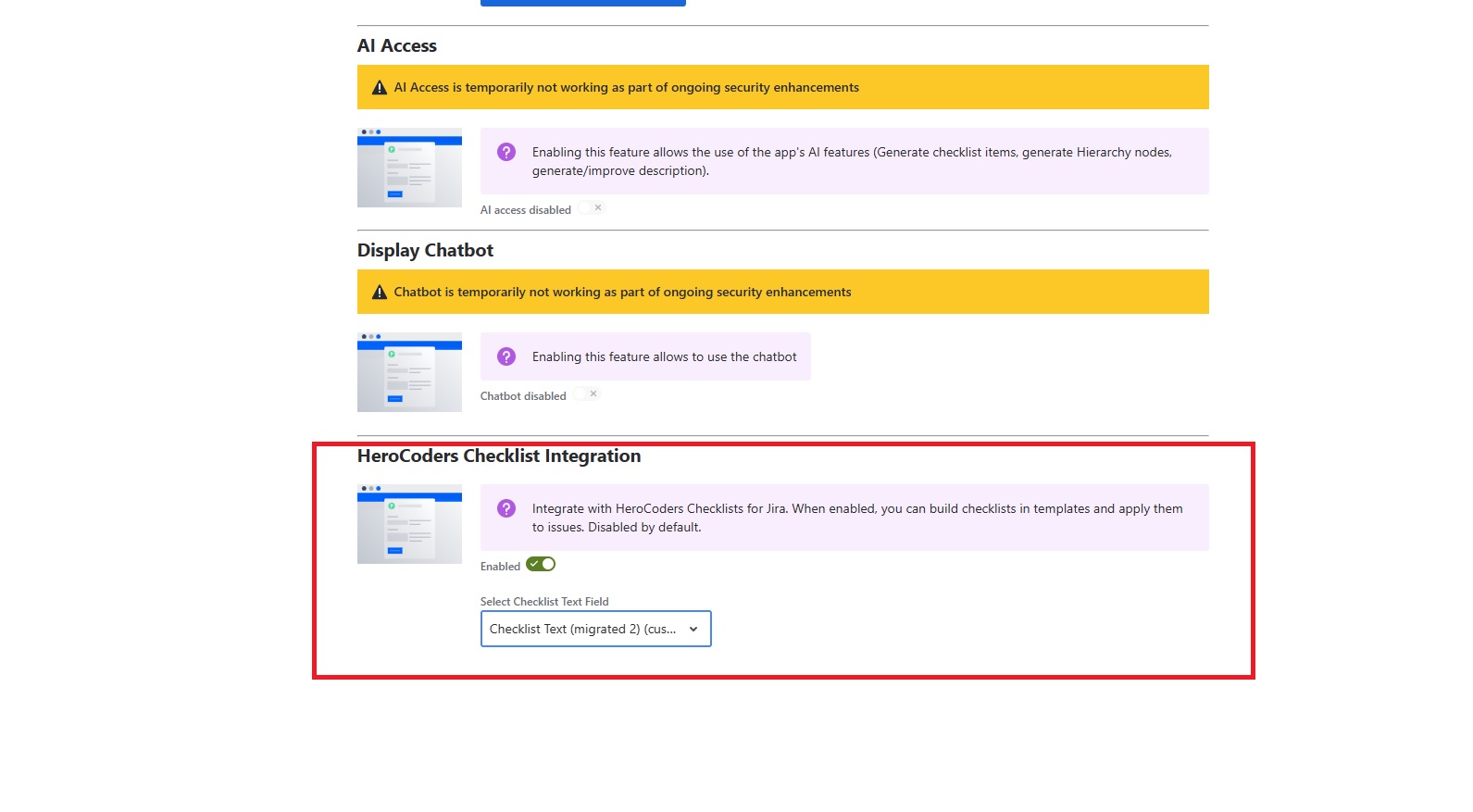Screen dimensions: 1473x812
Task: Click the Display Chatbot preview thumbnail
Action: click(409, 372)
